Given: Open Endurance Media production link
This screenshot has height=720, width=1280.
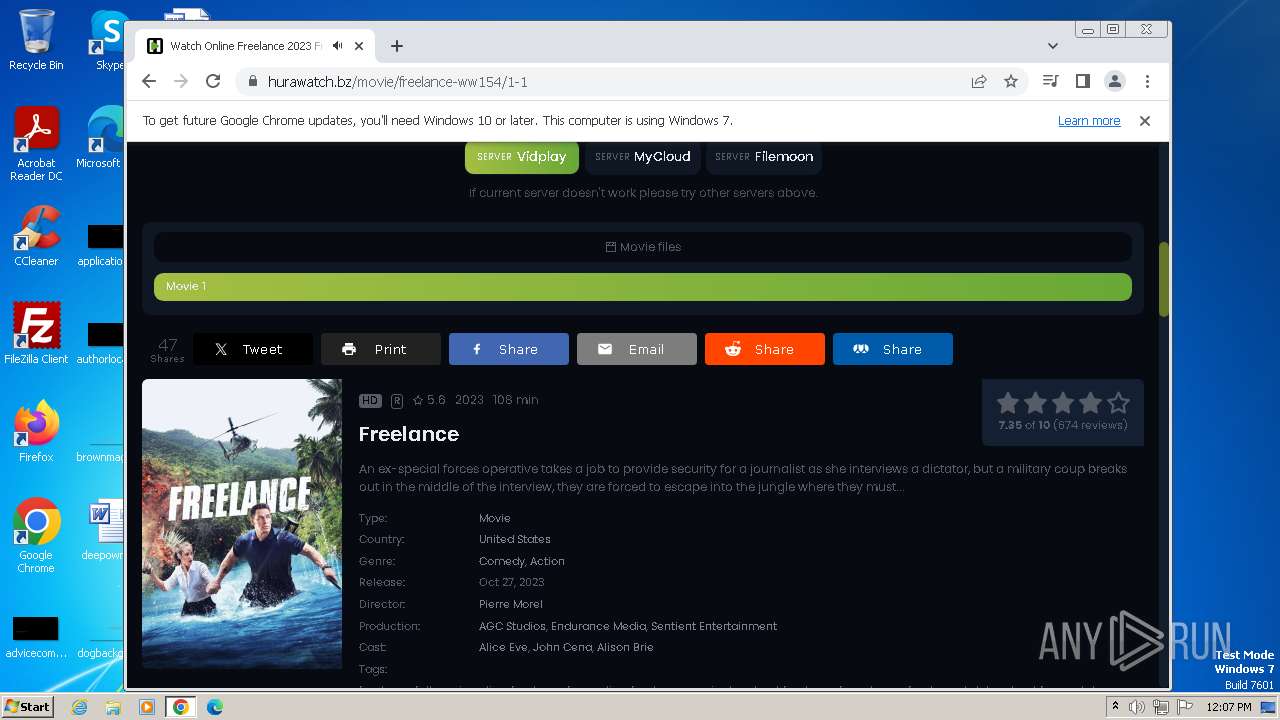Looking at the screenshot, I should coord(599,627).
